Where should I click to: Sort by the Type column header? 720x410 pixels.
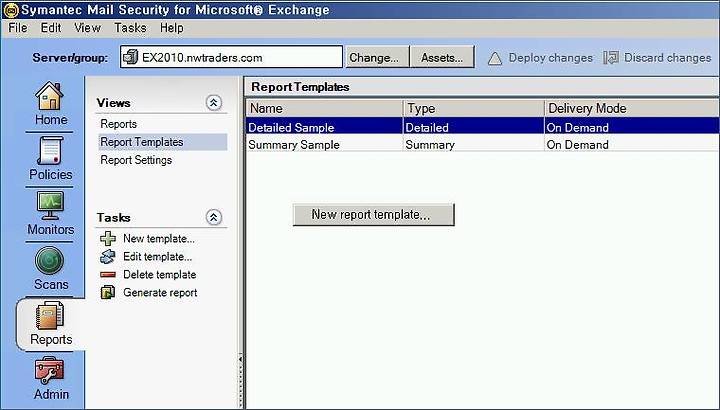[473, 108]
